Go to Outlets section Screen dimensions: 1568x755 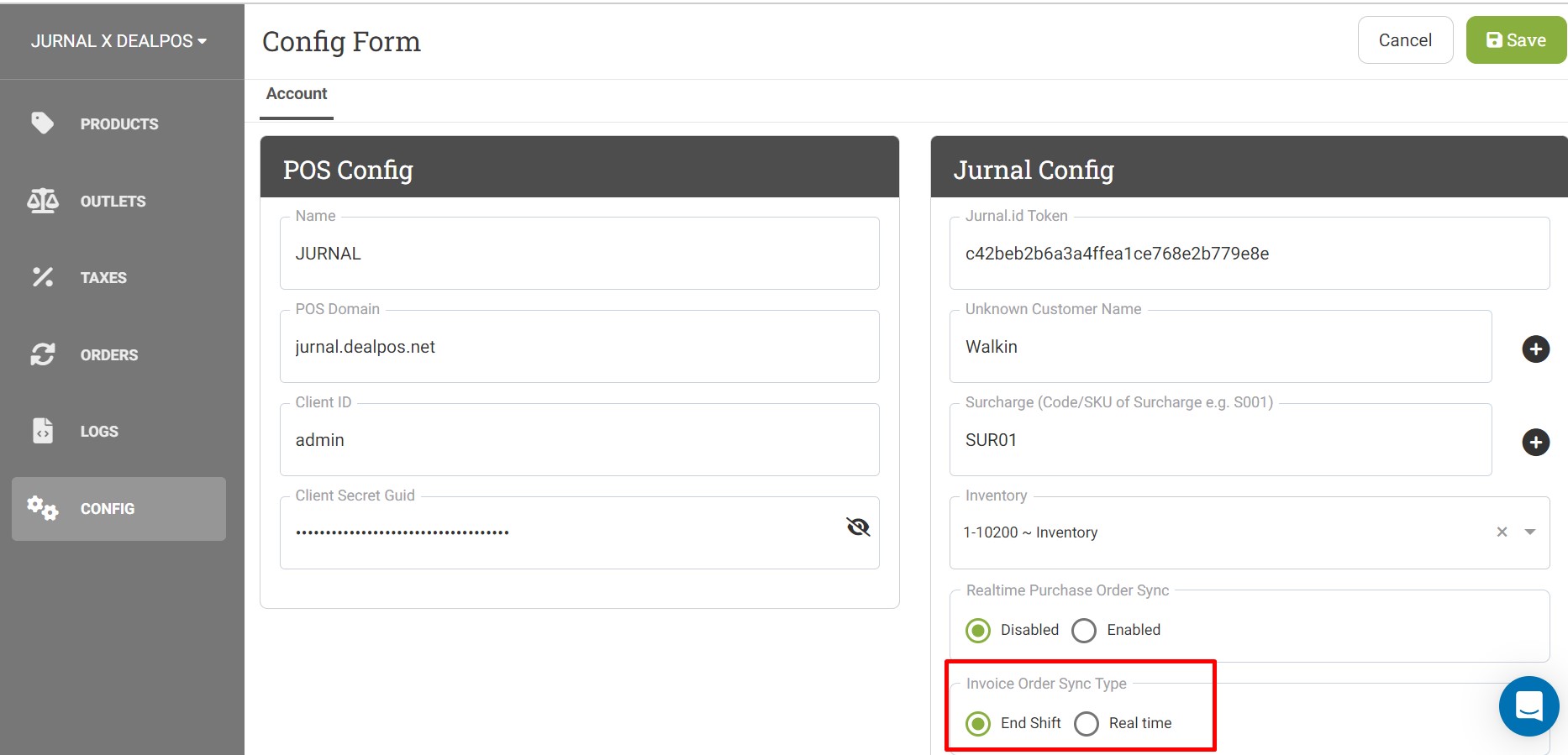(x=118, y=201)
